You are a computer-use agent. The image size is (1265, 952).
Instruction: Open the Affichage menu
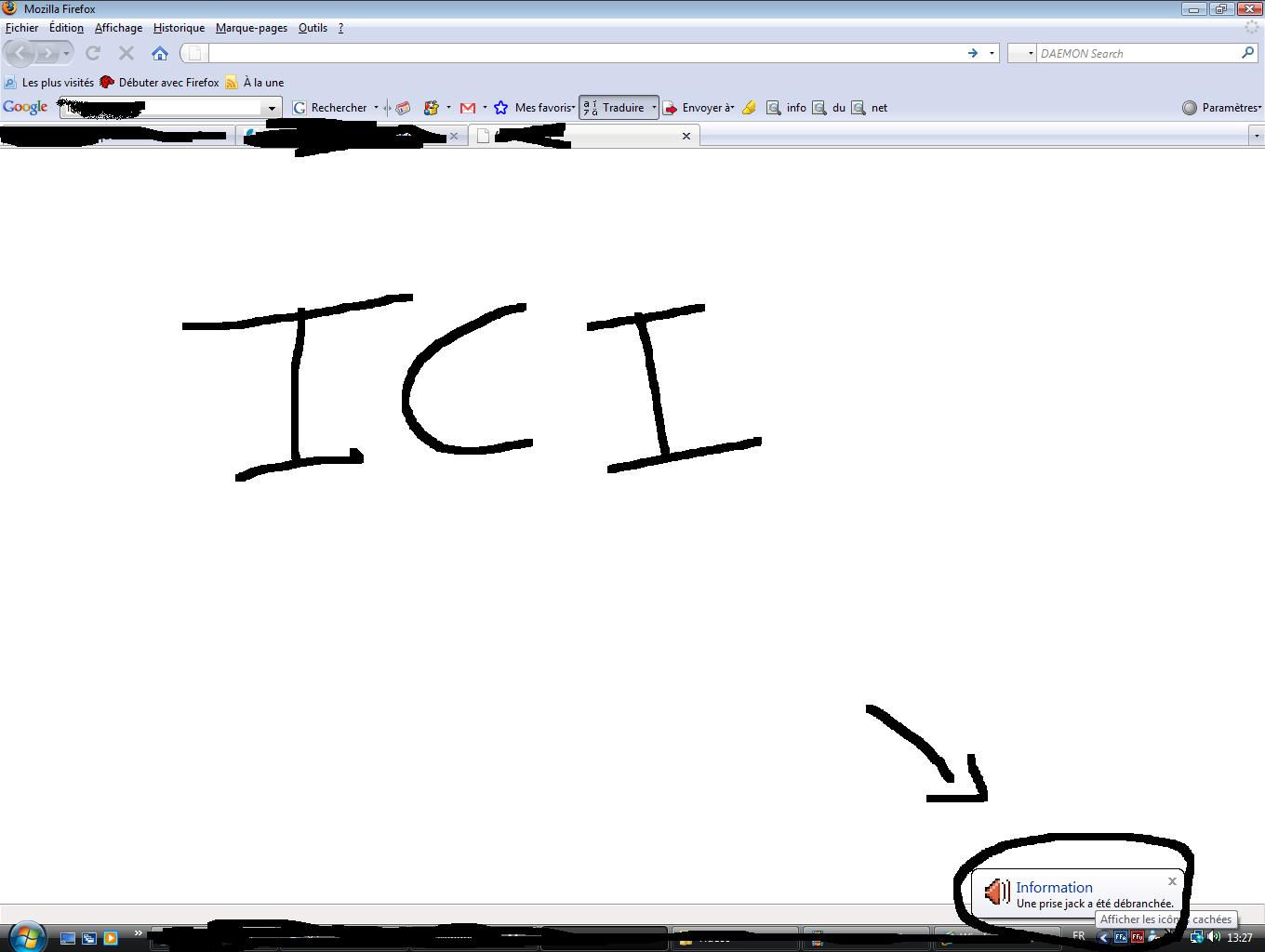[x=118, y=28]
